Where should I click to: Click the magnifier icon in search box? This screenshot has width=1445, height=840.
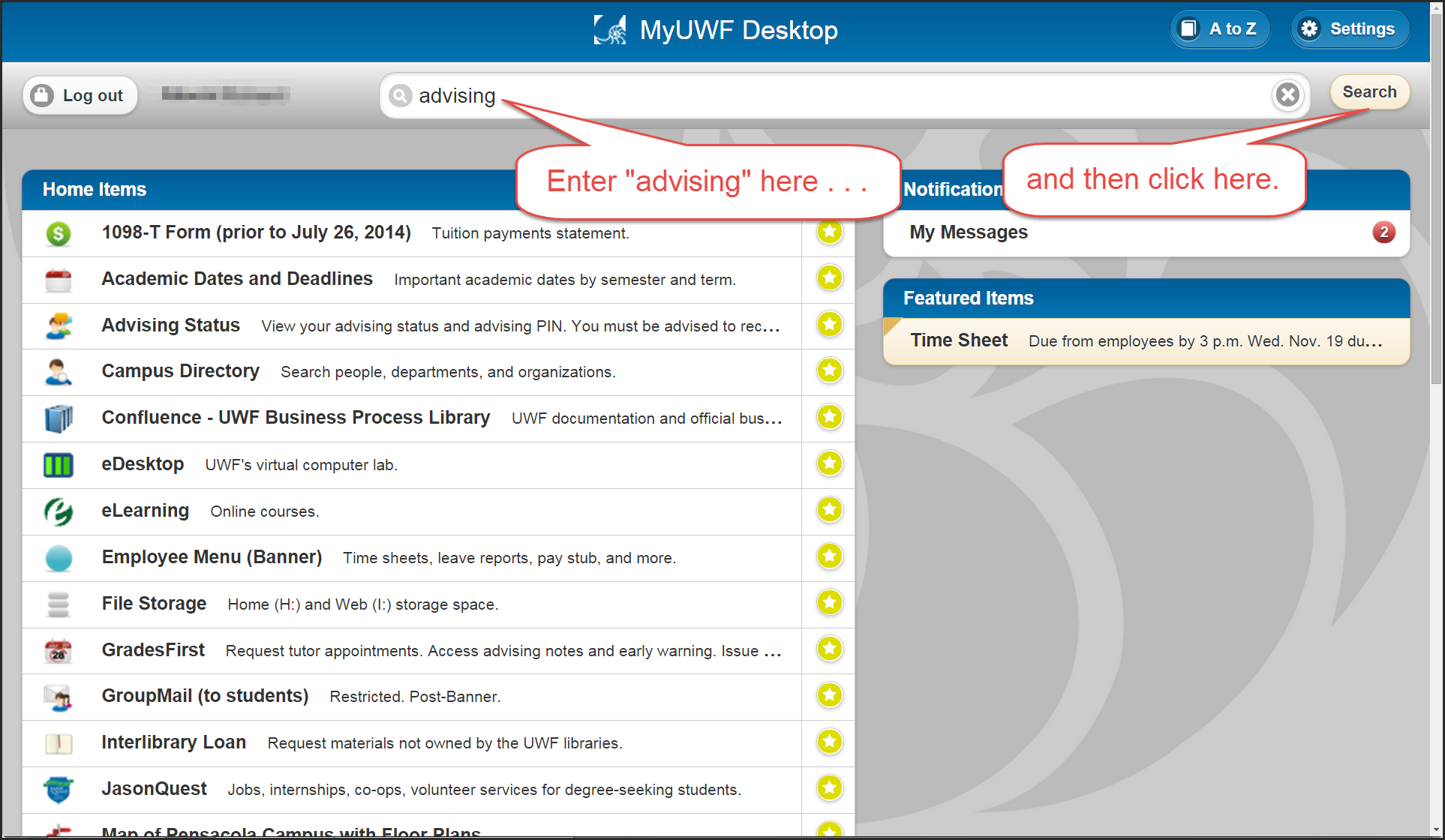pos(401,95)
